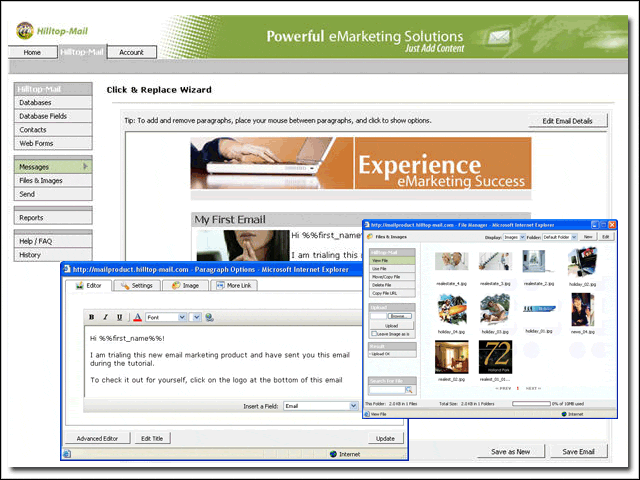Click the IE icon in File Manager title bar
640x480 pixels.
tap(367, 224)
